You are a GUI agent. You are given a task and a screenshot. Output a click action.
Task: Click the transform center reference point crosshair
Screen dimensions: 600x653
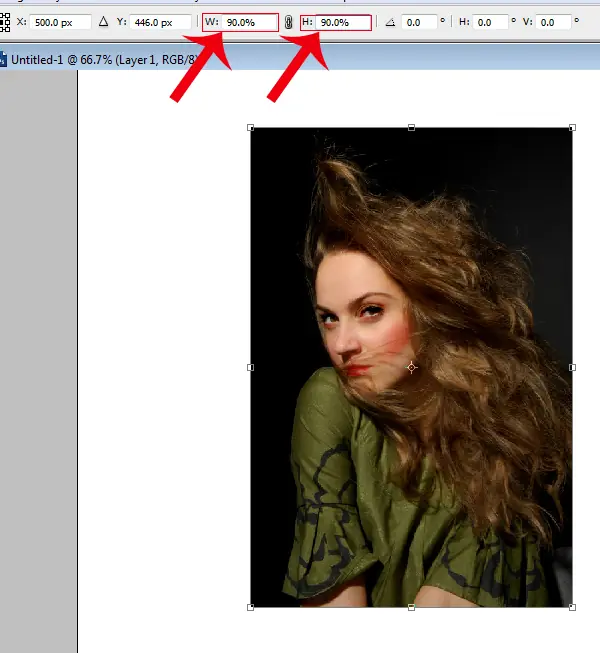(411, 367)
